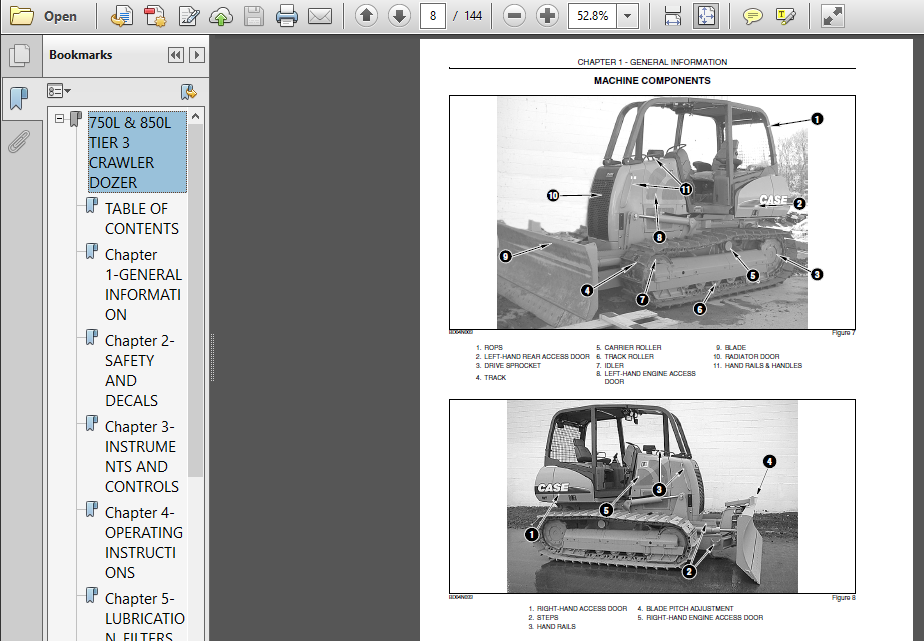Image resolution: width=924 pixels, height=641 pixels.
Task: Click the bookmark icon beside TABLE OF CONTENTS
Action: [91, 206]
